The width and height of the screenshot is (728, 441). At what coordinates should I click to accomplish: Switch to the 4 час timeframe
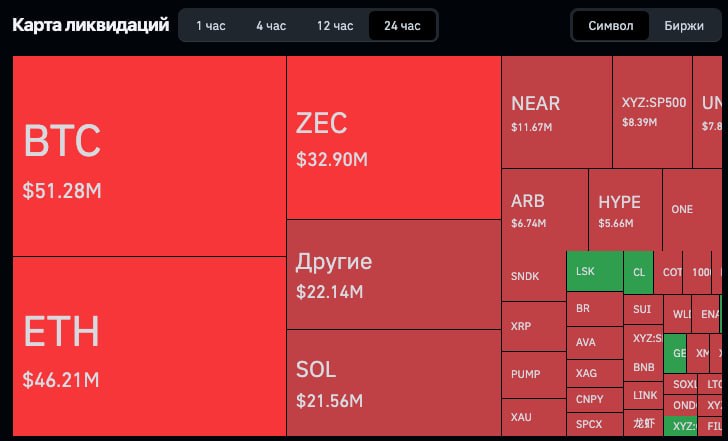pyautogui.click(x=271, y=26)
